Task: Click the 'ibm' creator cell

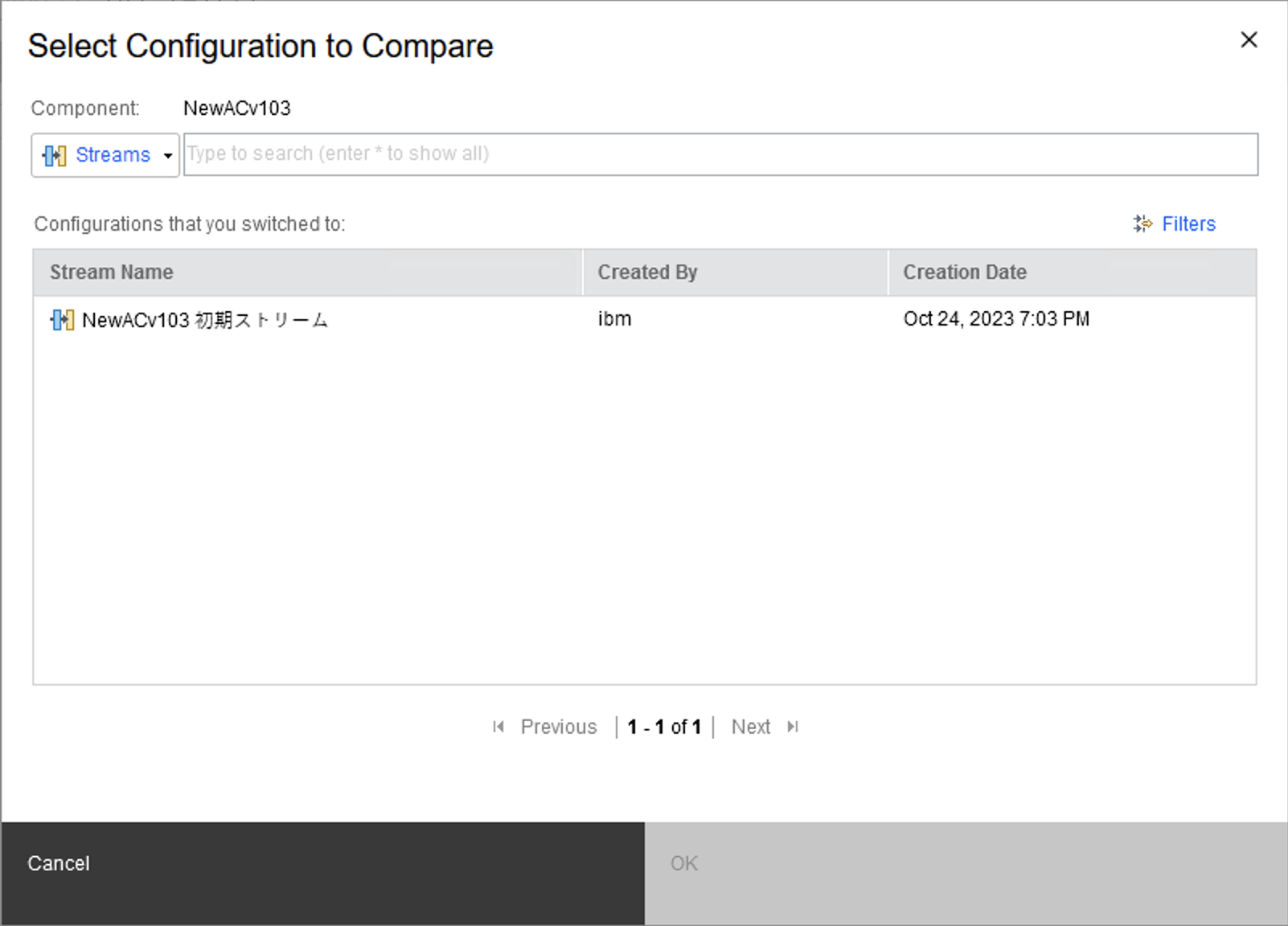Action: click(614, 319)
